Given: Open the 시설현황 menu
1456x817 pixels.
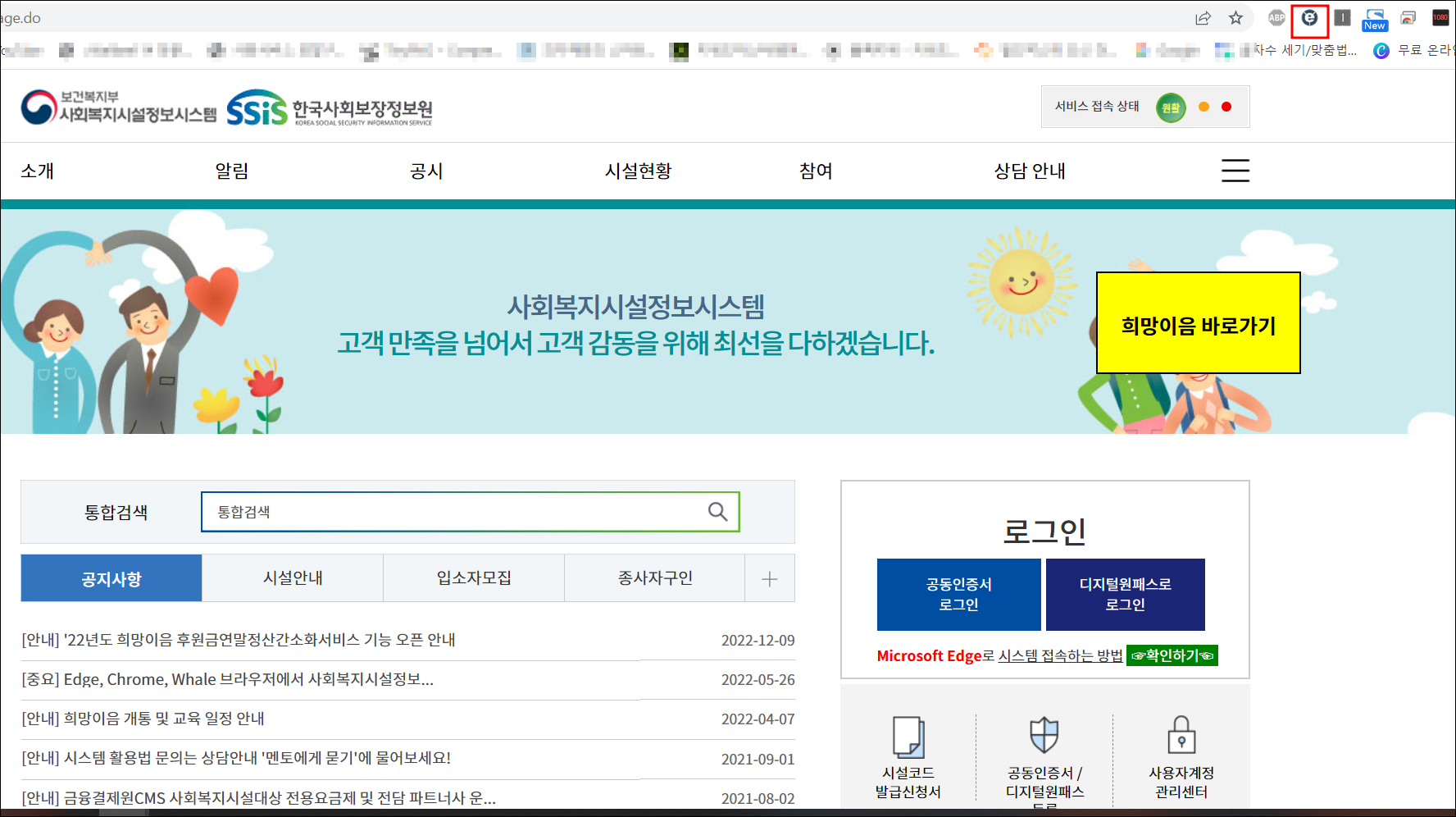Looking at the screenshot, I should (638, 171).
